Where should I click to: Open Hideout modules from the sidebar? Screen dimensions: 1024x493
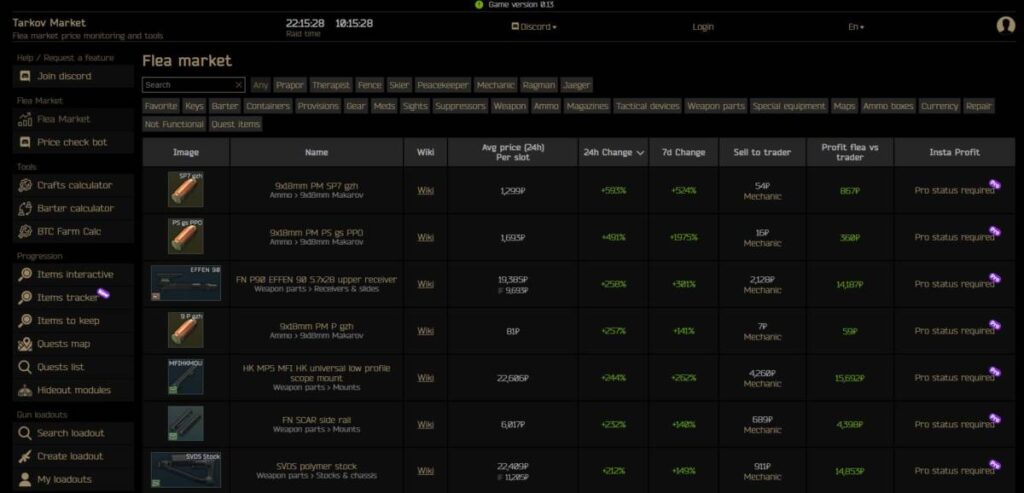click(x=73, y=390)
